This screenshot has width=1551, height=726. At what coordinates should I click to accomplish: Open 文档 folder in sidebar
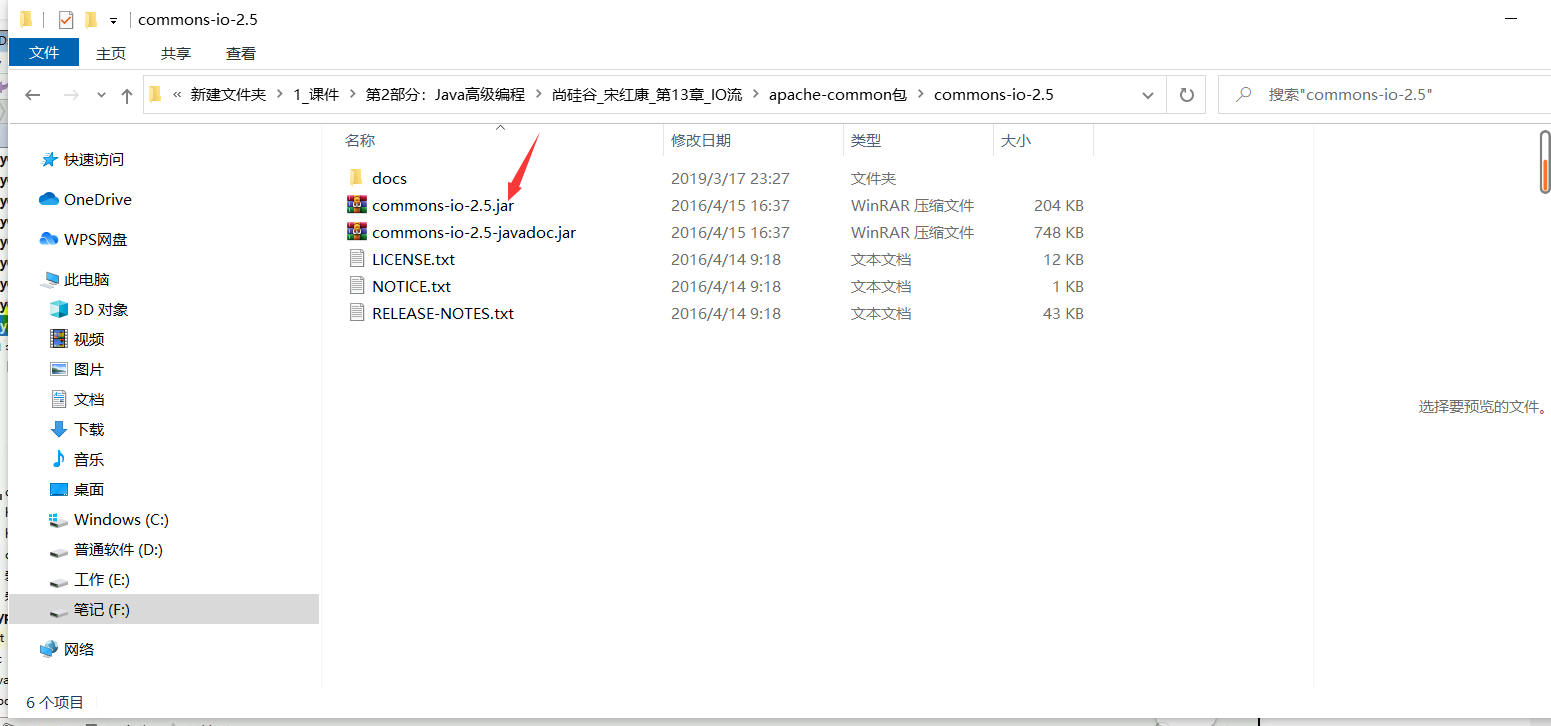click(x=77, y=399)
